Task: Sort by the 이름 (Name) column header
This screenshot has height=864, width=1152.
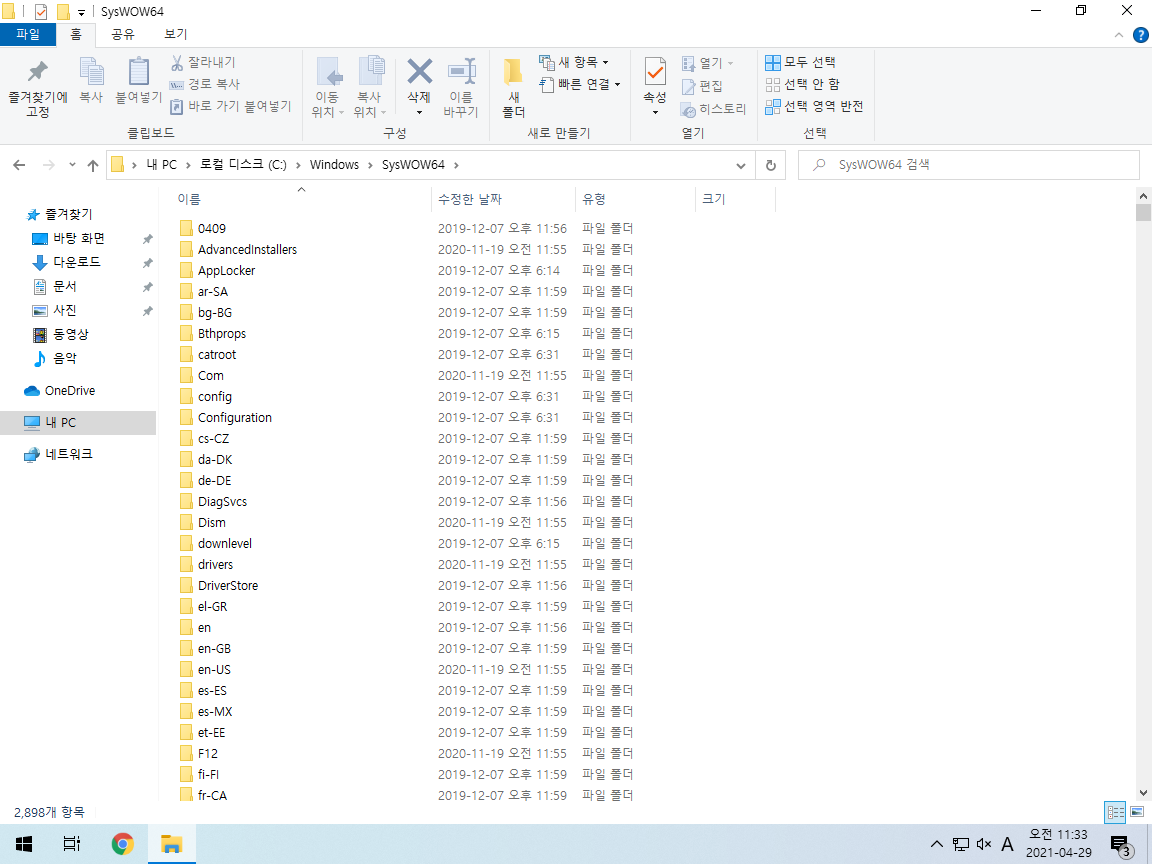Action: 189,199
